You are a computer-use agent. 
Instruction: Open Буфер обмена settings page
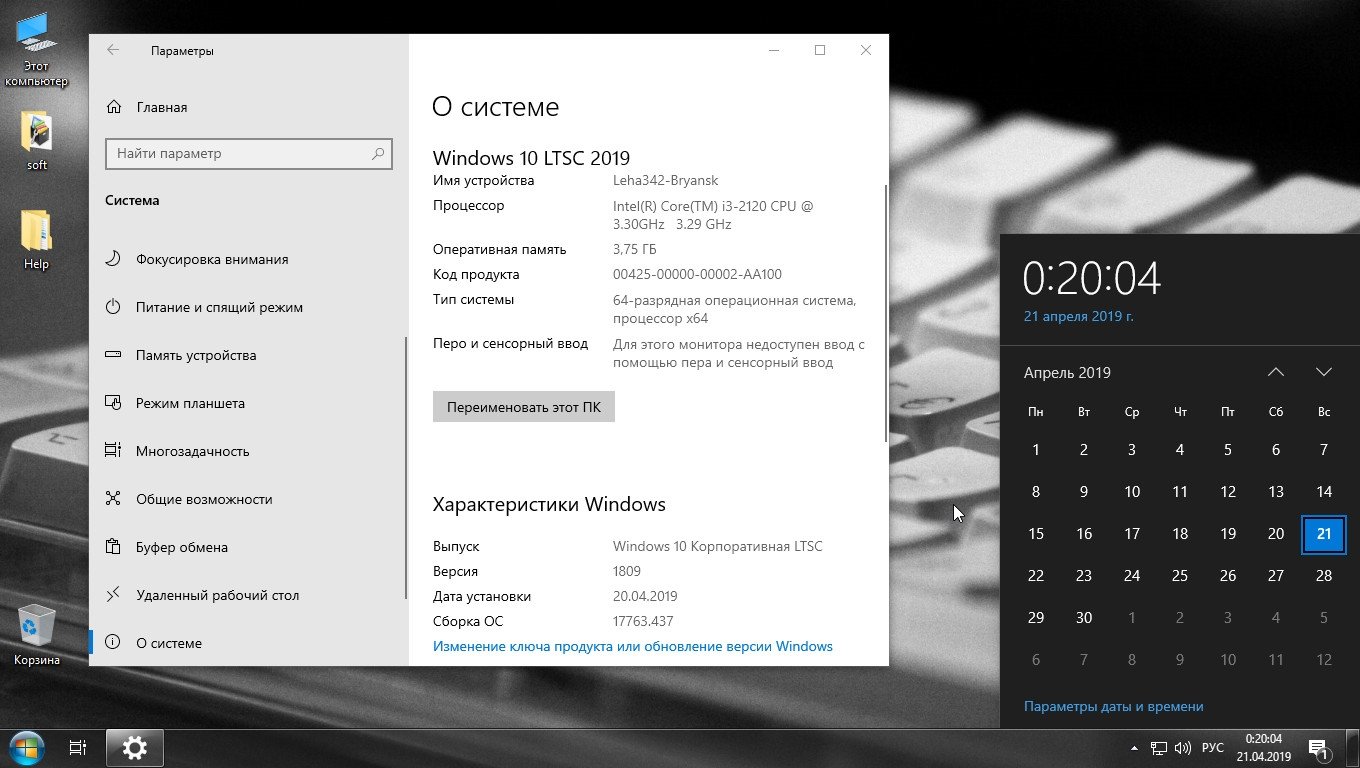coord(247,547)
